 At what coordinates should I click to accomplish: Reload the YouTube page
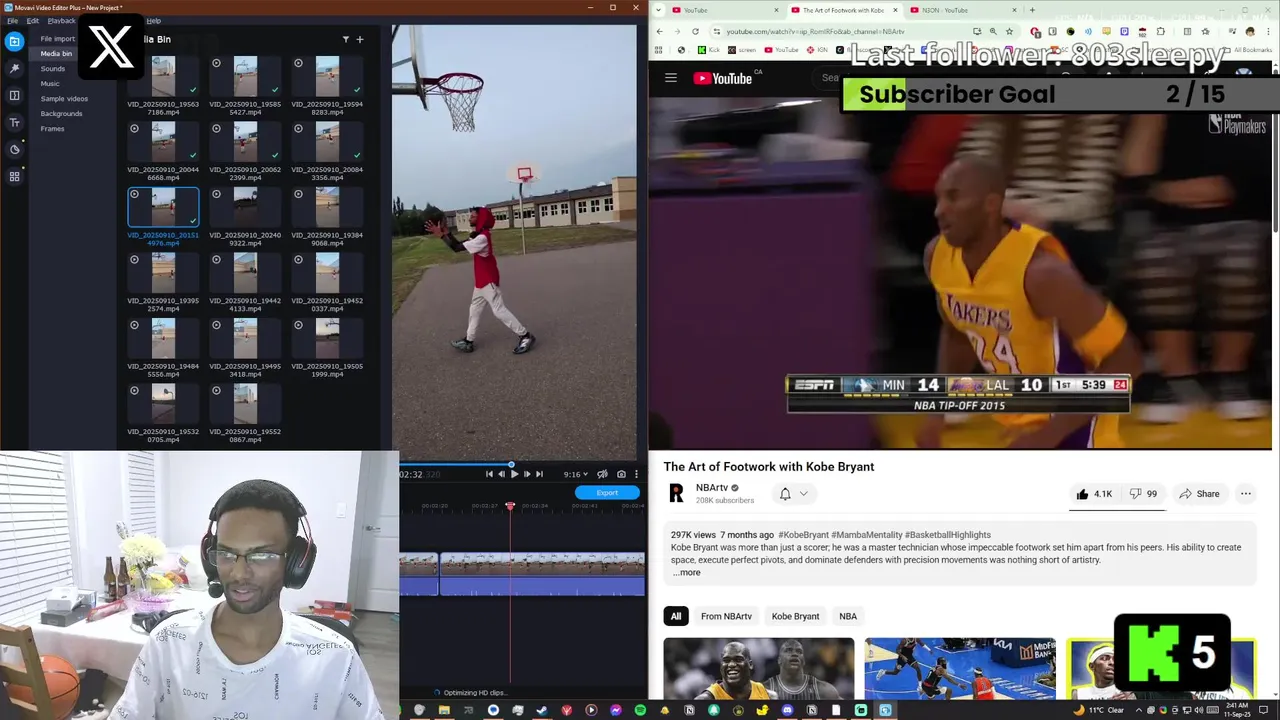[695, 31]
